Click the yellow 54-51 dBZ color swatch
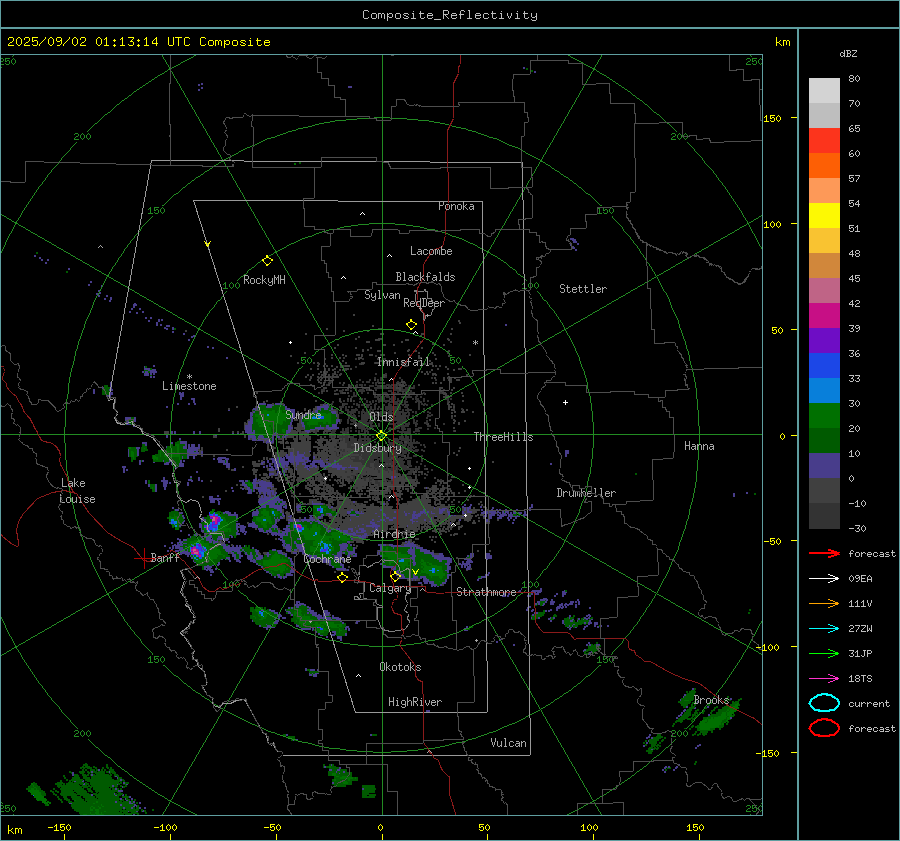The image size is (900, 841). click(x=824, y=216)
